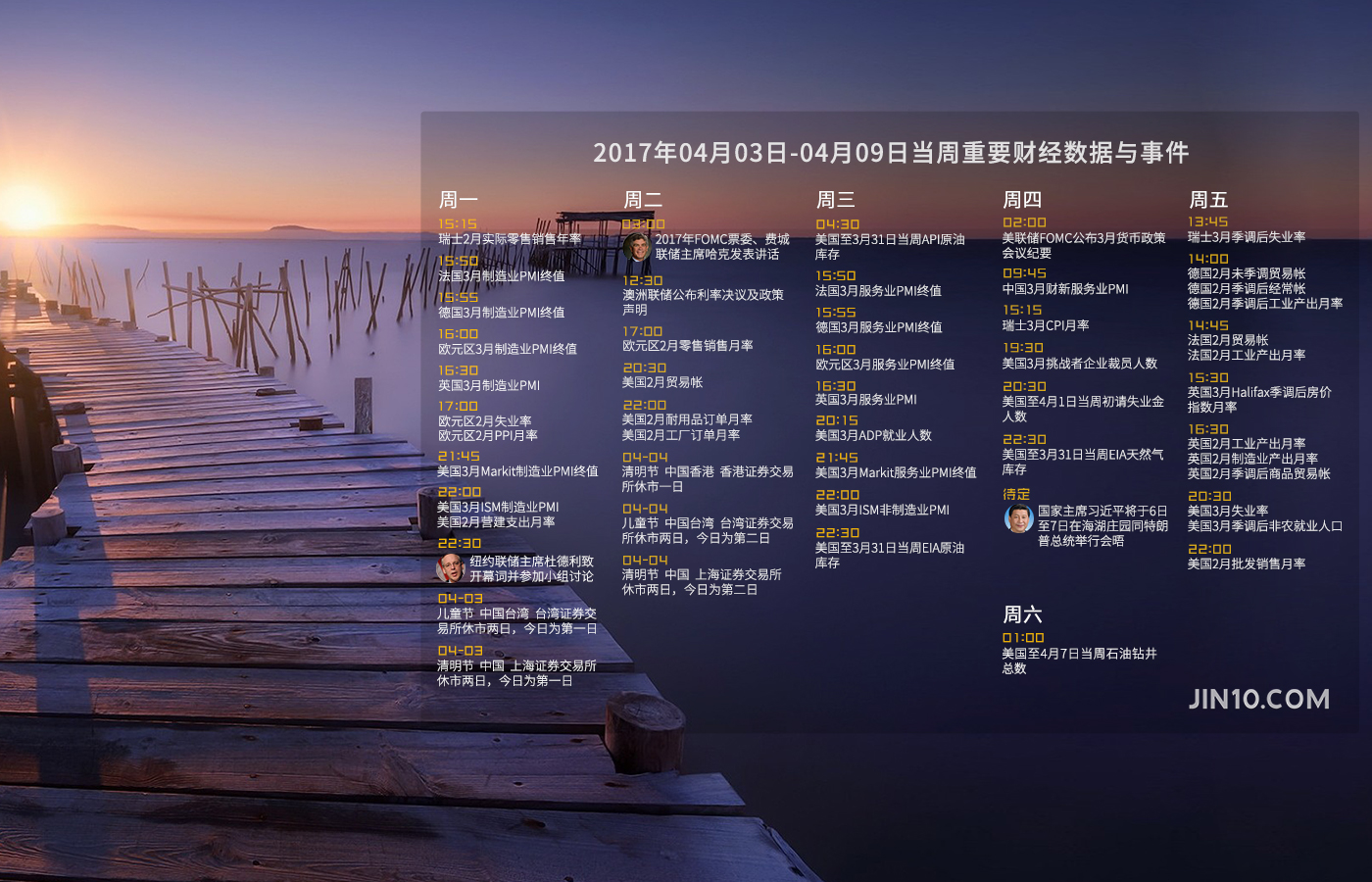Select the 周一 day heading
This screenshot has width=1372, height=882.
458,200
